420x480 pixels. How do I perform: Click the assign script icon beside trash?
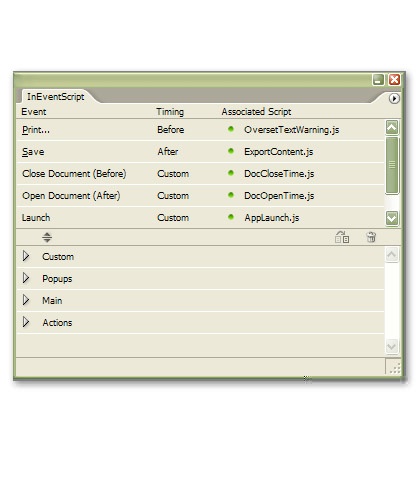point(342,237)
